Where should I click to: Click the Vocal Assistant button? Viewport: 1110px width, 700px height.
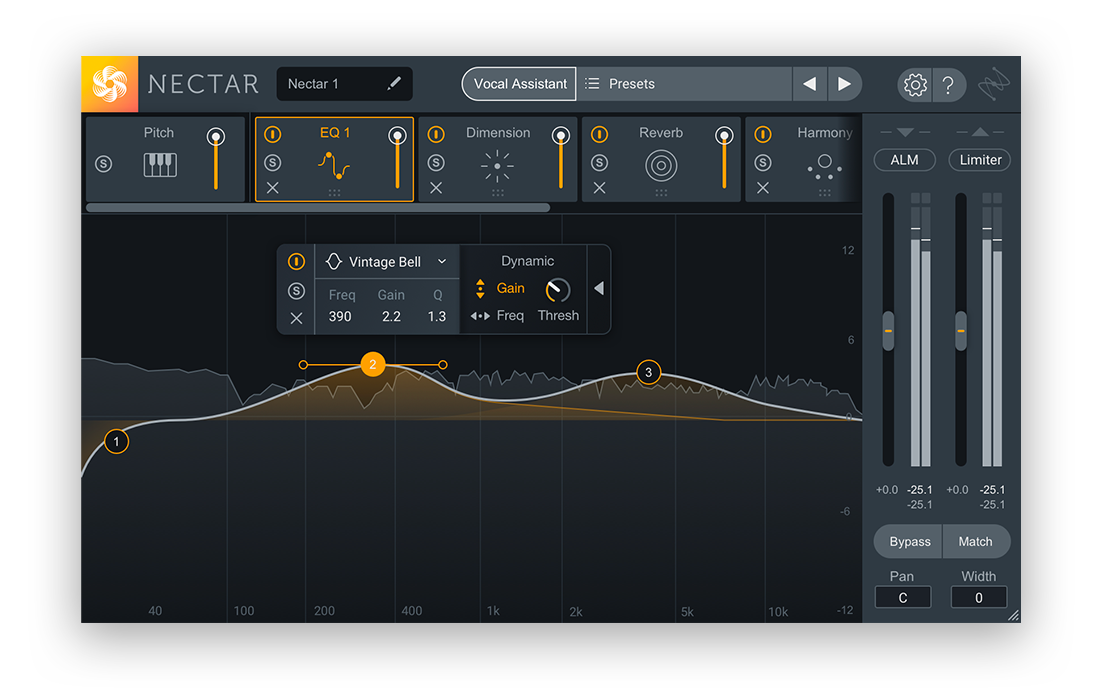[x=519, y=84]
